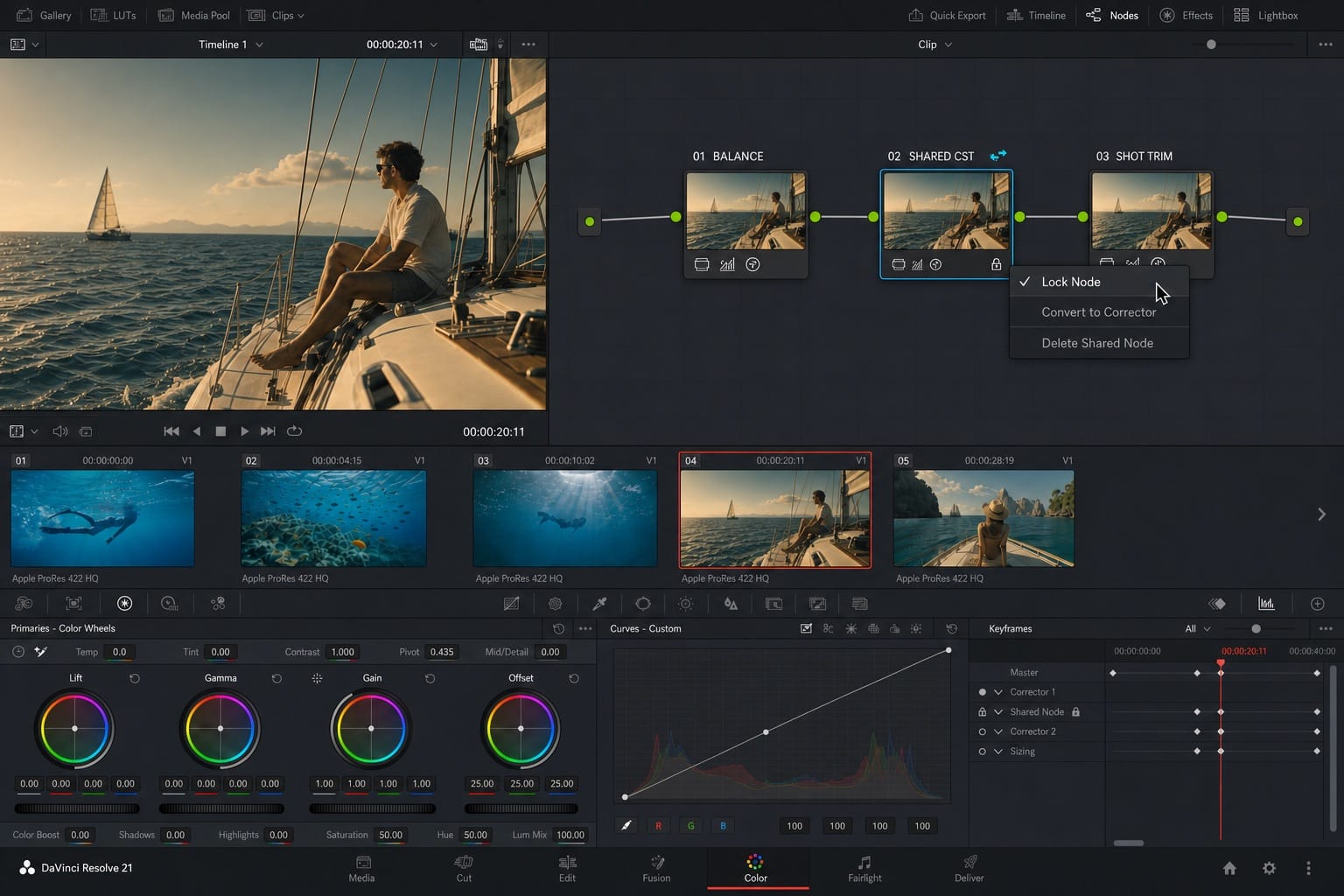Open the Power Window palette icon
Image resolution: width=1344 pixels, height=896 pixels.
643,604
